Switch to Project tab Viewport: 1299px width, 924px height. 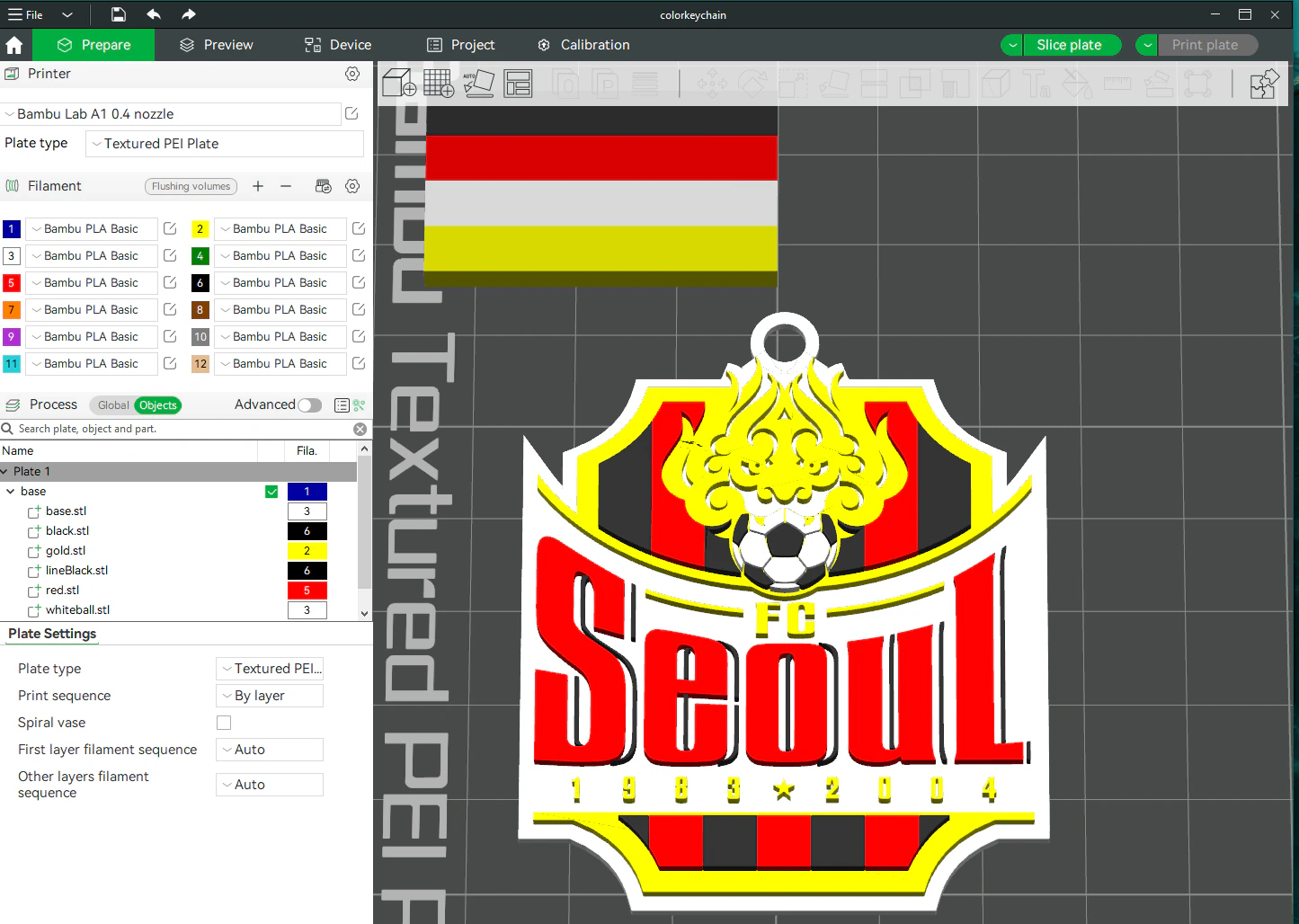click(x=460, y=45)
